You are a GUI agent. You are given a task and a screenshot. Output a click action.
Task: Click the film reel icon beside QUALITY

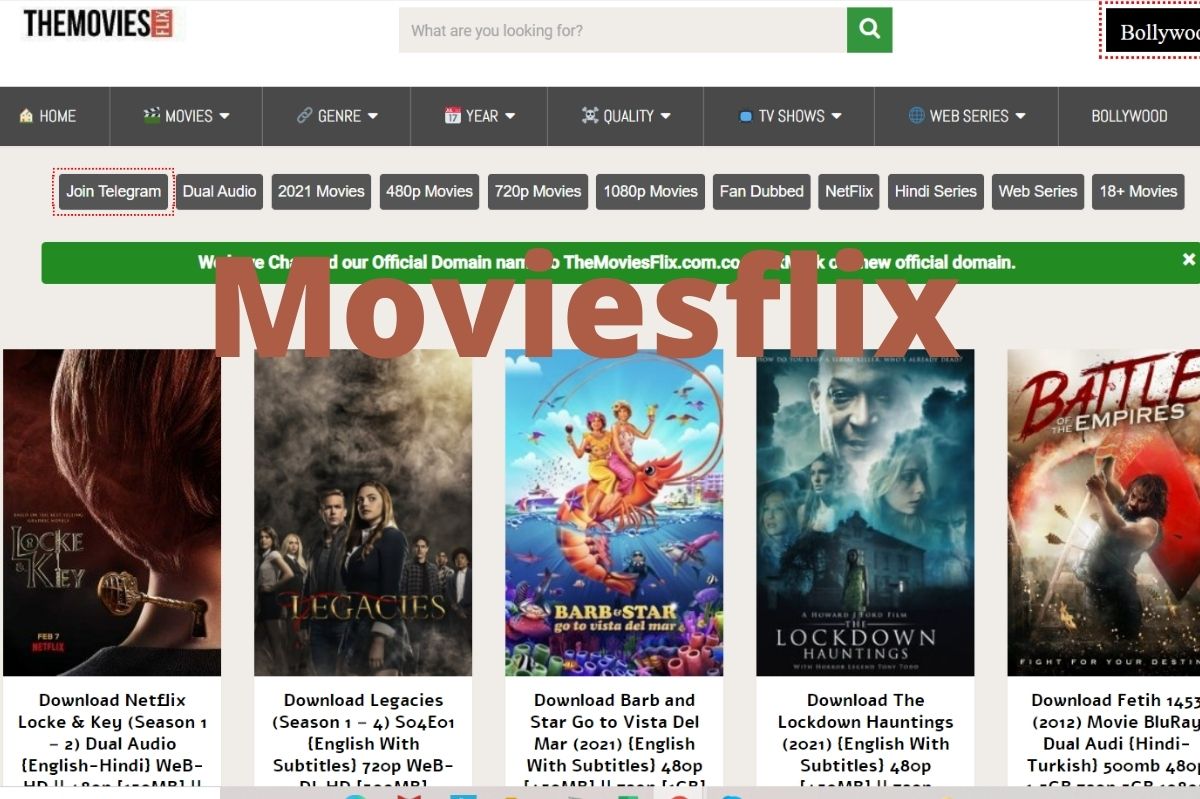590,116
